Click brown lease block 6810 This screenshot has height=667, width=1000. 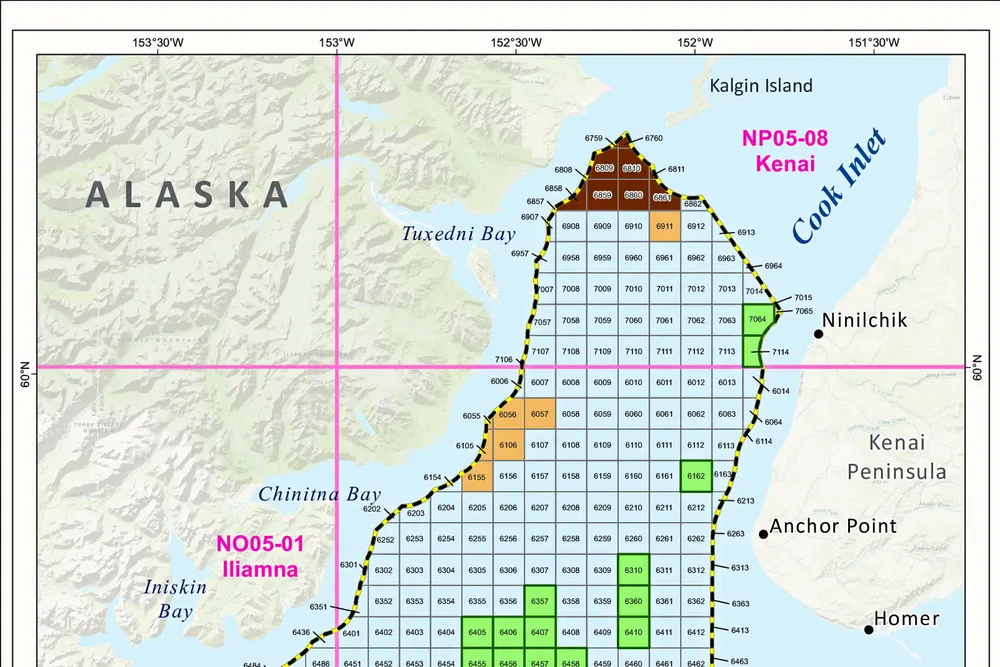coord(632,169)
